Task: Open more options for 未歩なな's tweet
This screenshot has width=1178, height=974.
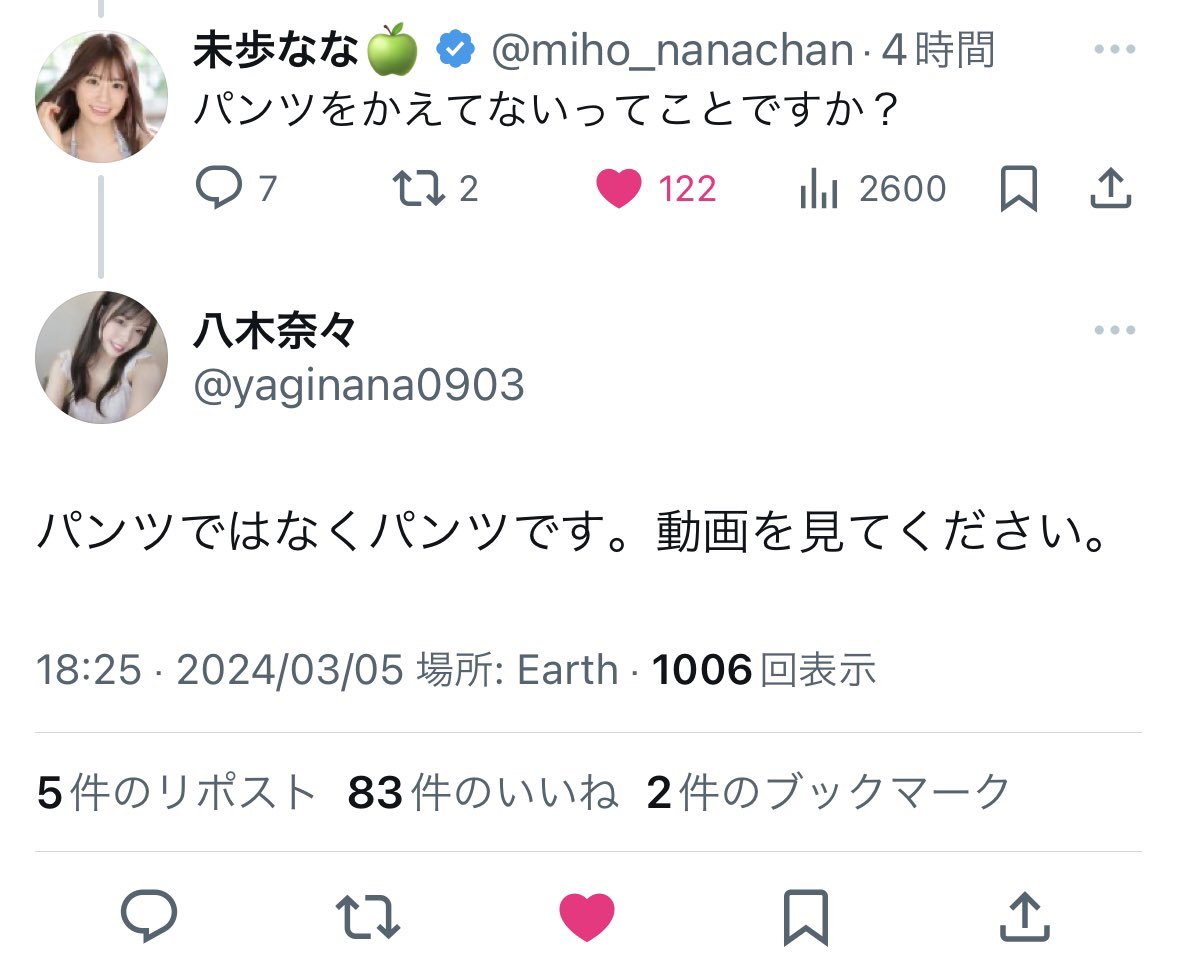Action: click(x=1114, y=50)
